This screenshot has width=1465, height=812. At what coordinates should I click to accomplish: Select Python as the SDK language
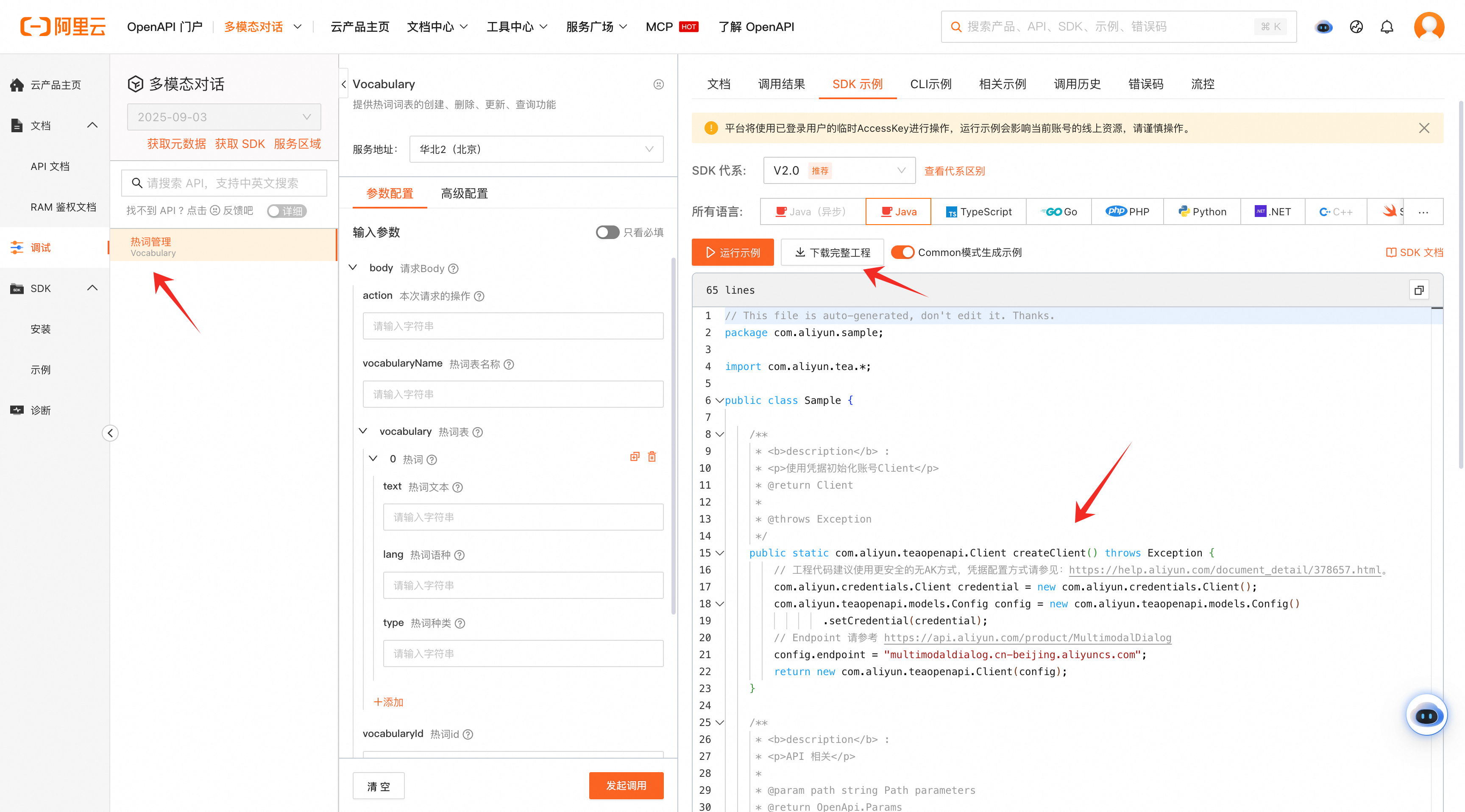point(1202,211)
